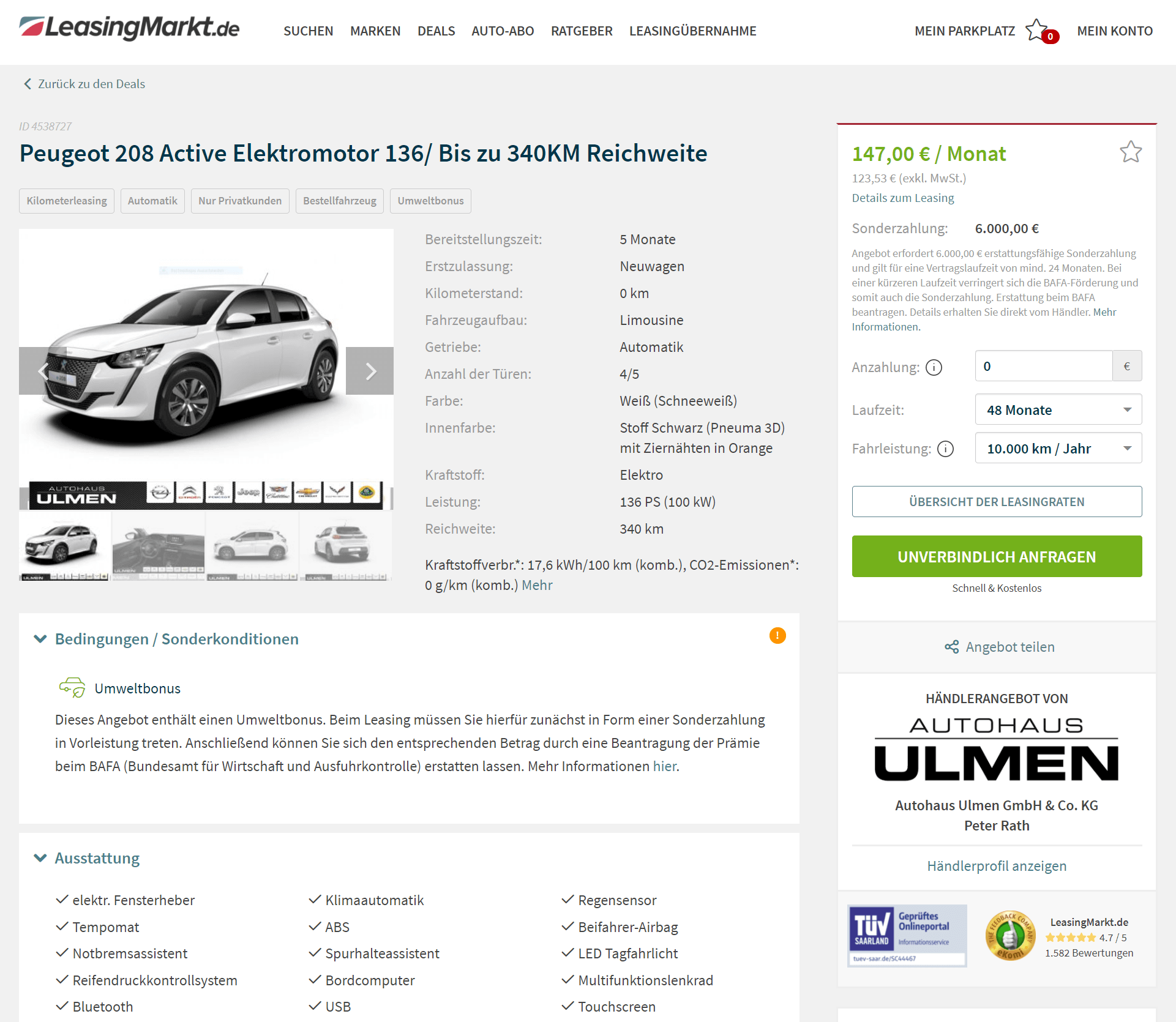1176x1022 pixels.
Task: Click the Umweltbonus car leaf icon
Action: click(72, 688)
